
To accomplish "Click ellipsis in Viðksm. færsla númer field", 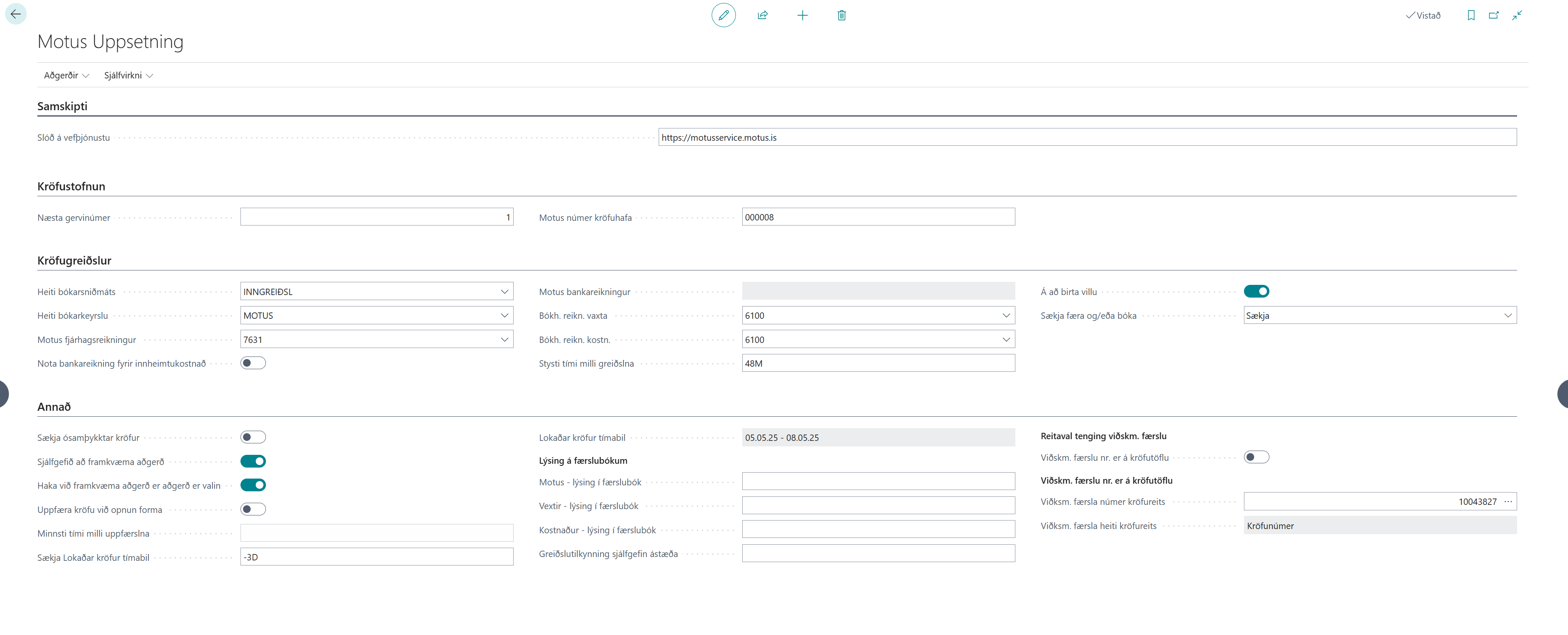I will coord(1508,502).
